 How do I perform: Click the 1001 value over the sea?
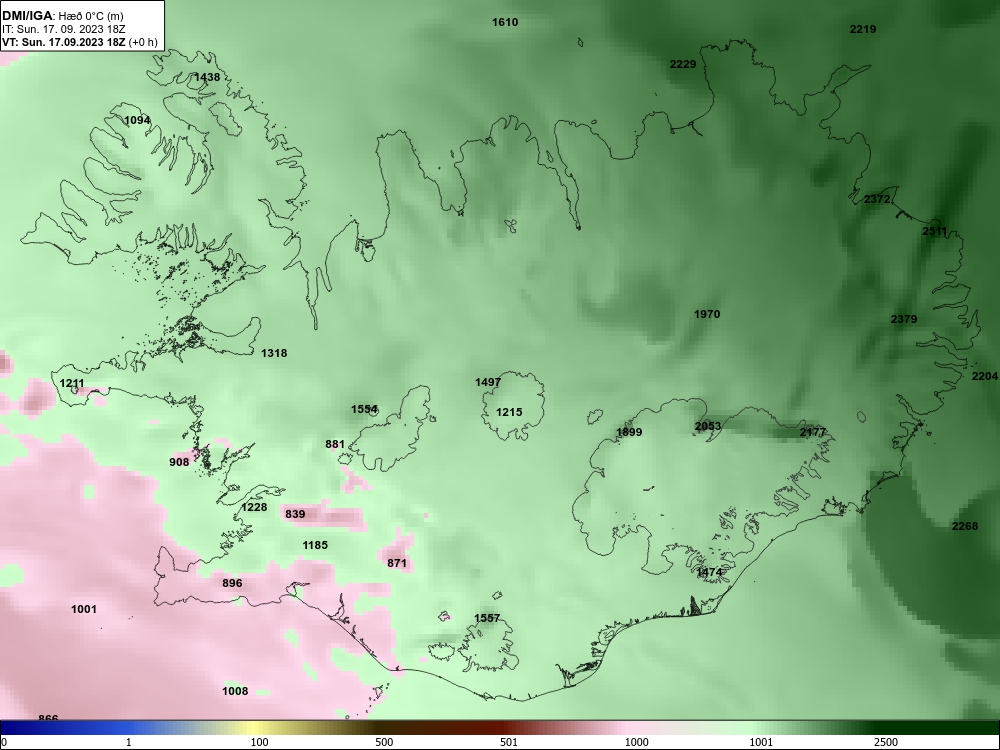coord(84,609)
